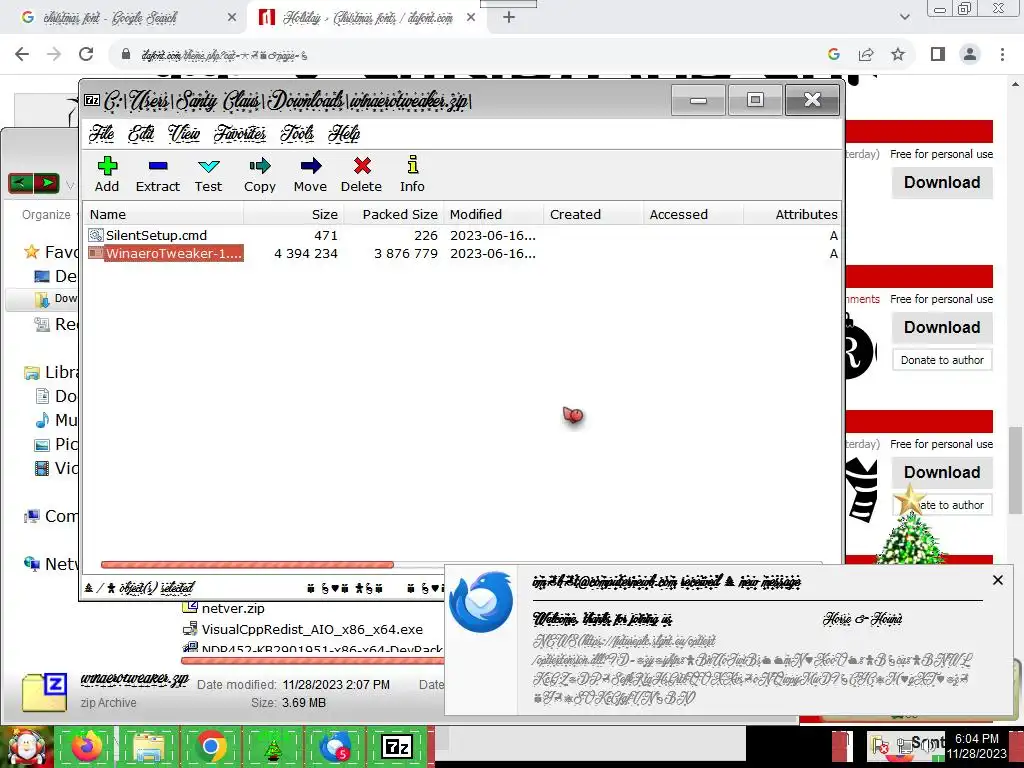Click the Thunderbird logo in the notification
The height and width of the screenshot is (768, 1024).
(x=481, y=602)
